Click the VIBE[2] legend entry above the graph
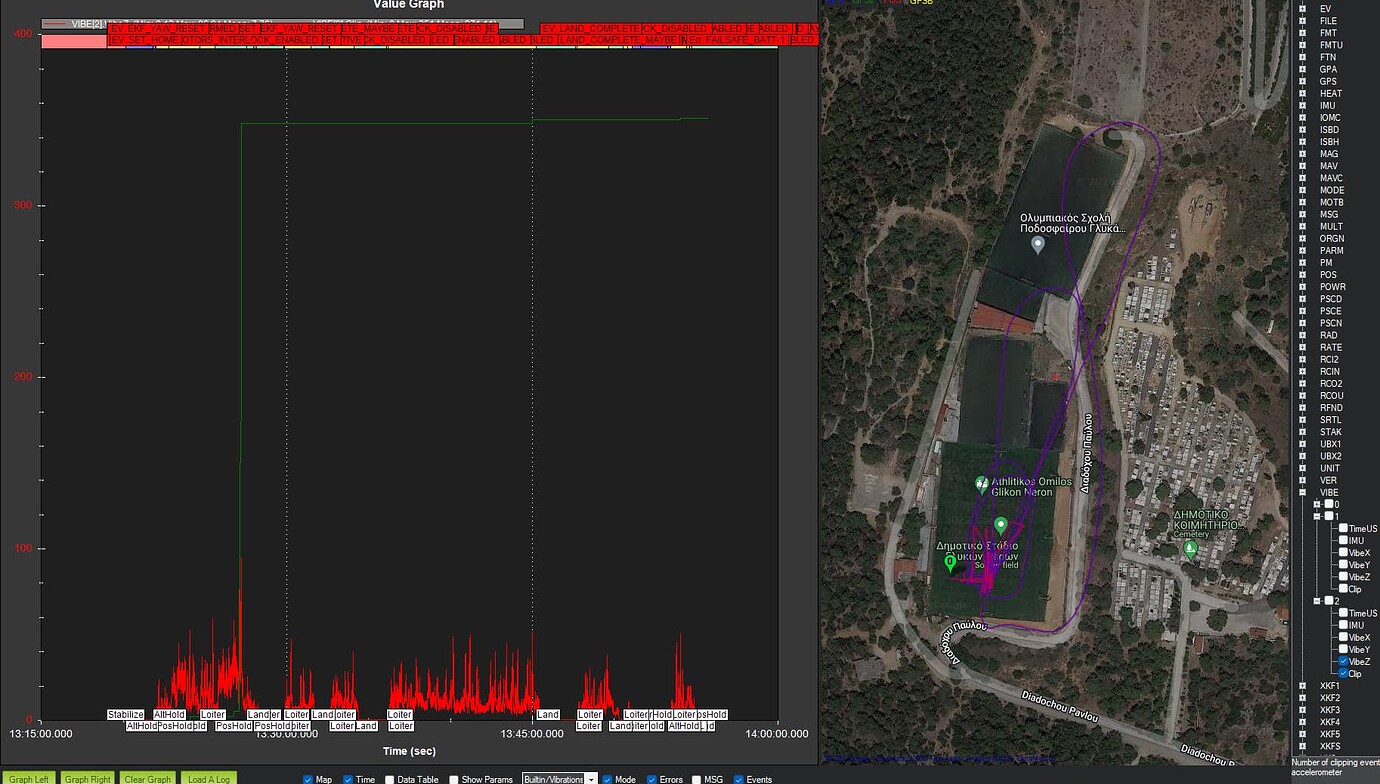 (x=86, y=21)
